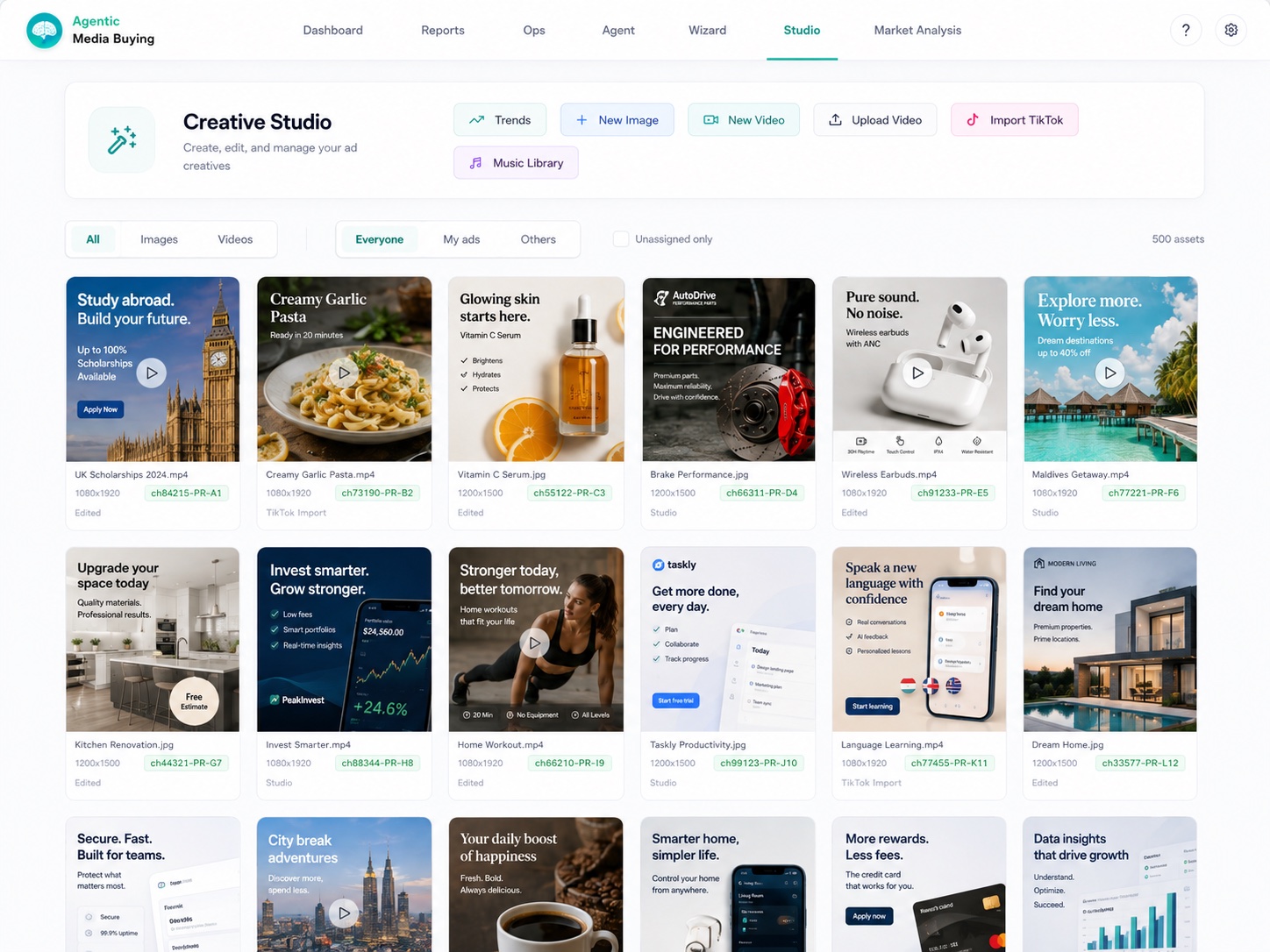Open the 'Your daily boost of happiness' thumbnail
The width and height of the screenshot is (1270, 952).
536,885
